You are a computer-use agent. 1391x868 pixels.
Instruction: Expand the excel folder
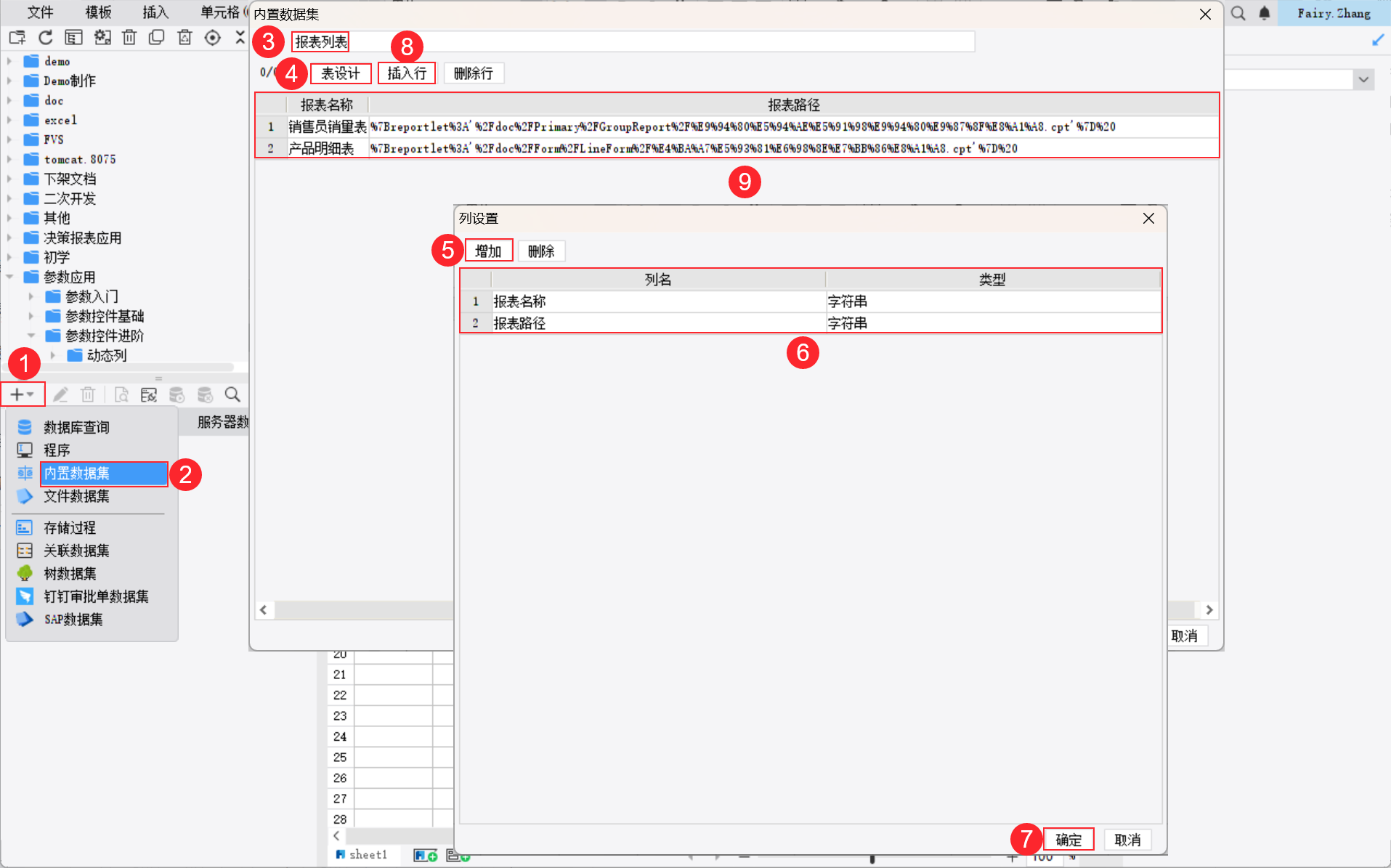[9, 120]
